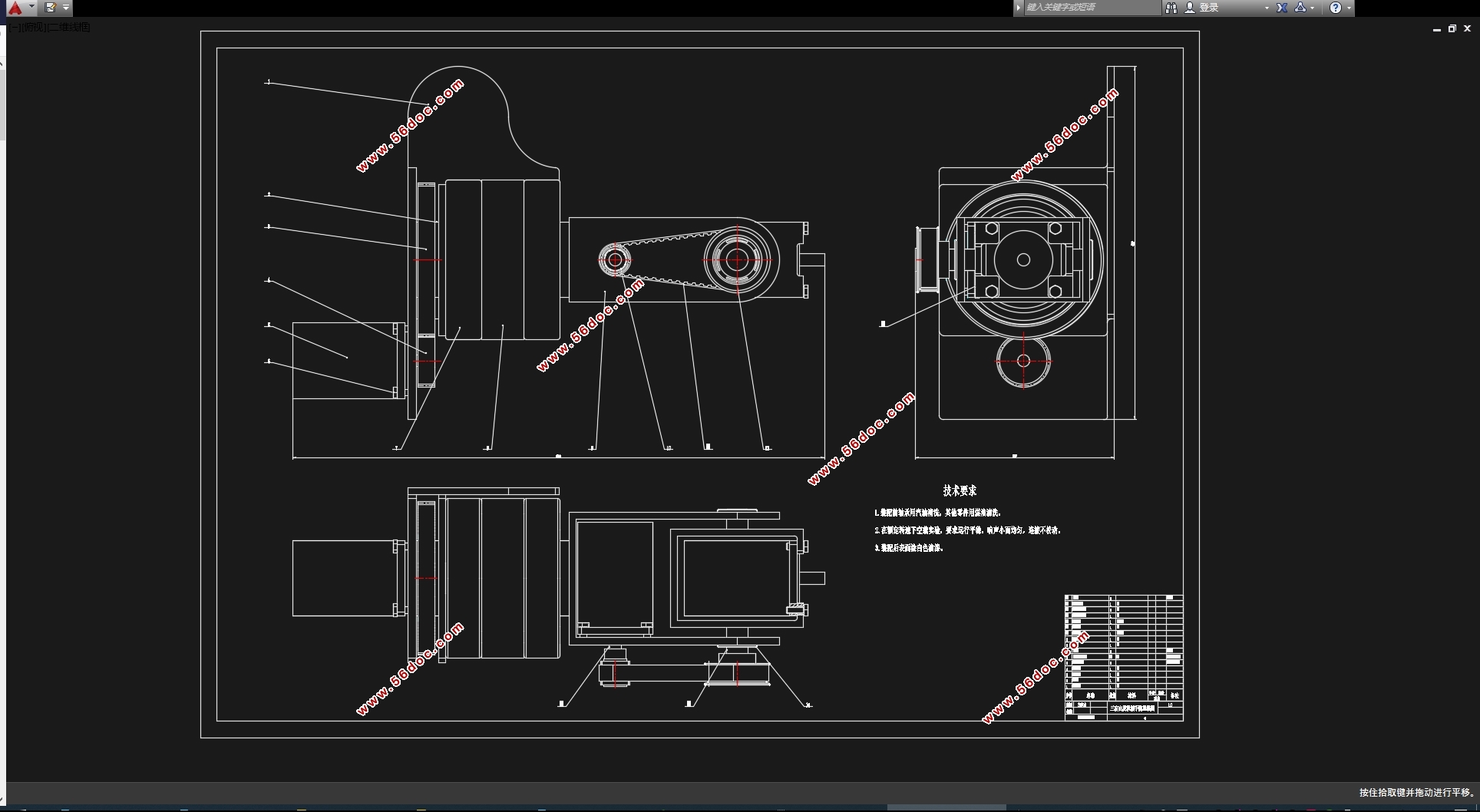Open Help with the question mark icon

(x=1336, y=8)
